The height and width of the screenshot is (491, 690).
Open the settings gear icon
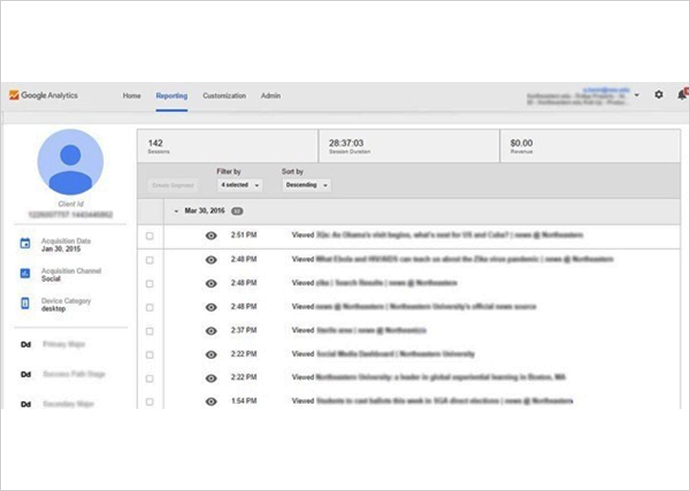click(658, 95)
